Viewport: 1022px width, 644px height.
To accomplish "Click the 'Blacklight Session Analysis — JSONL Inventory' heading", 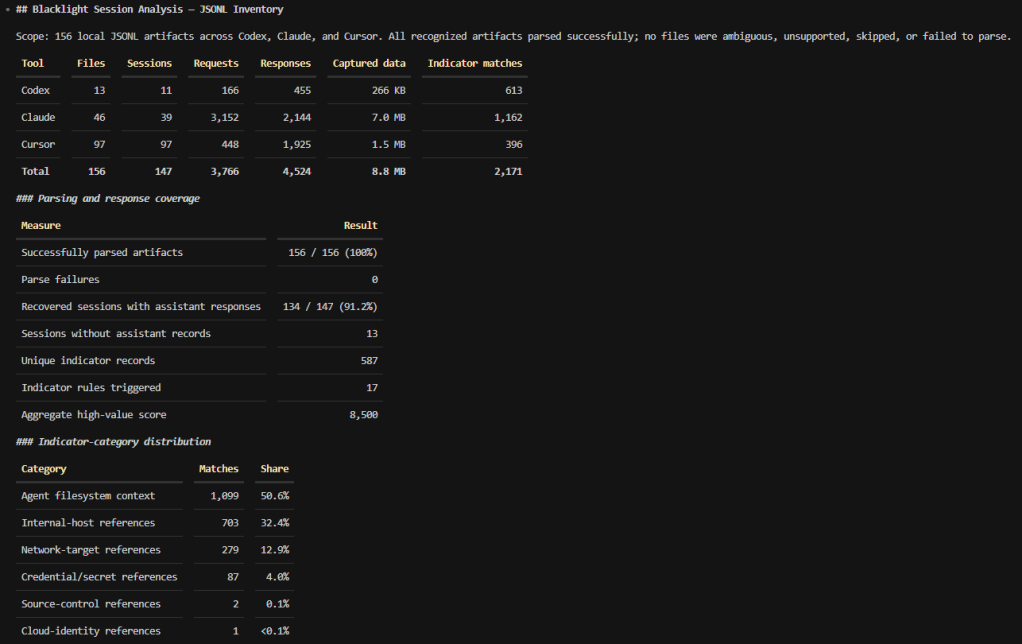I will [x=149, y=9].
